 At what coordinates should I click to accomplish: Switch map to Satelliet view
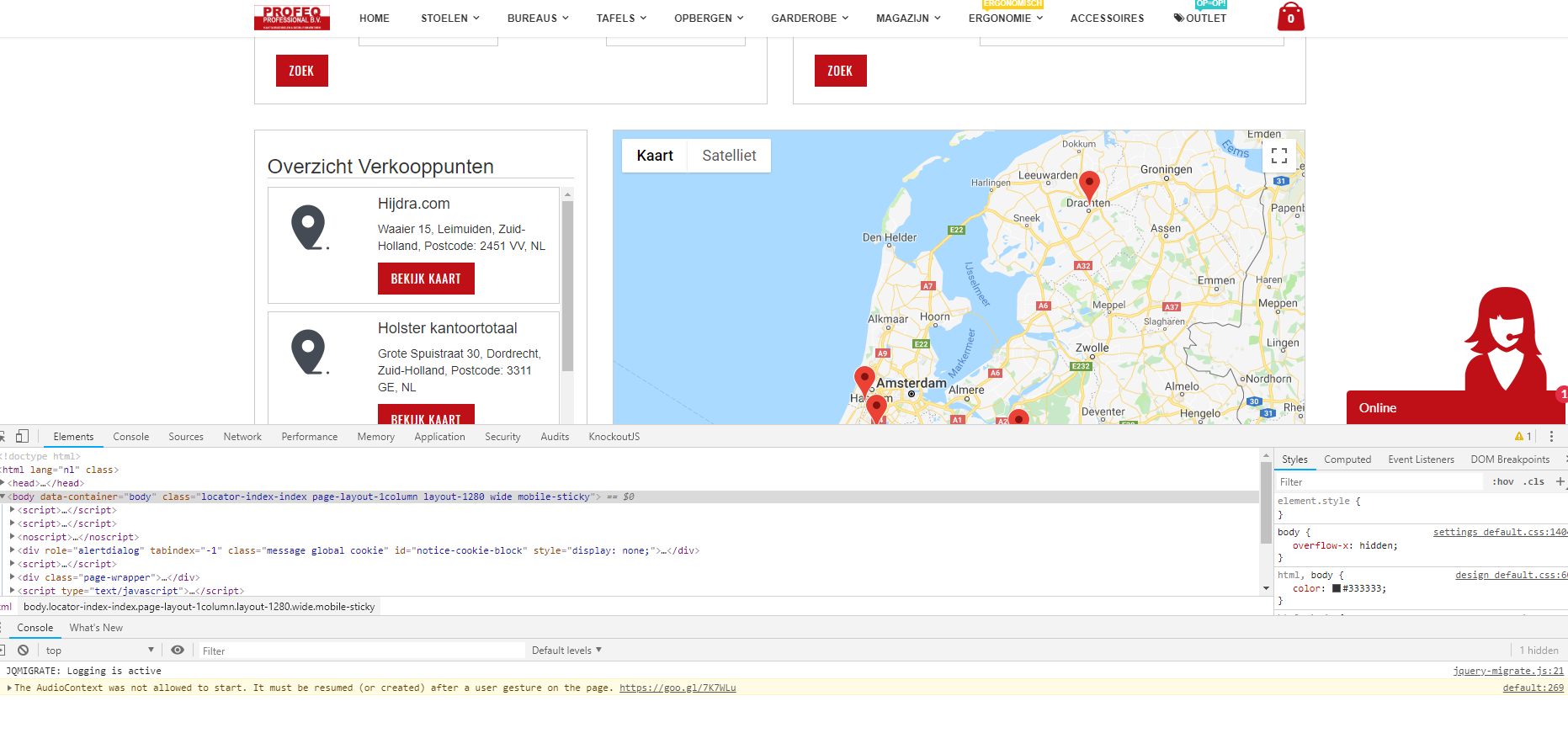[729, 156]
